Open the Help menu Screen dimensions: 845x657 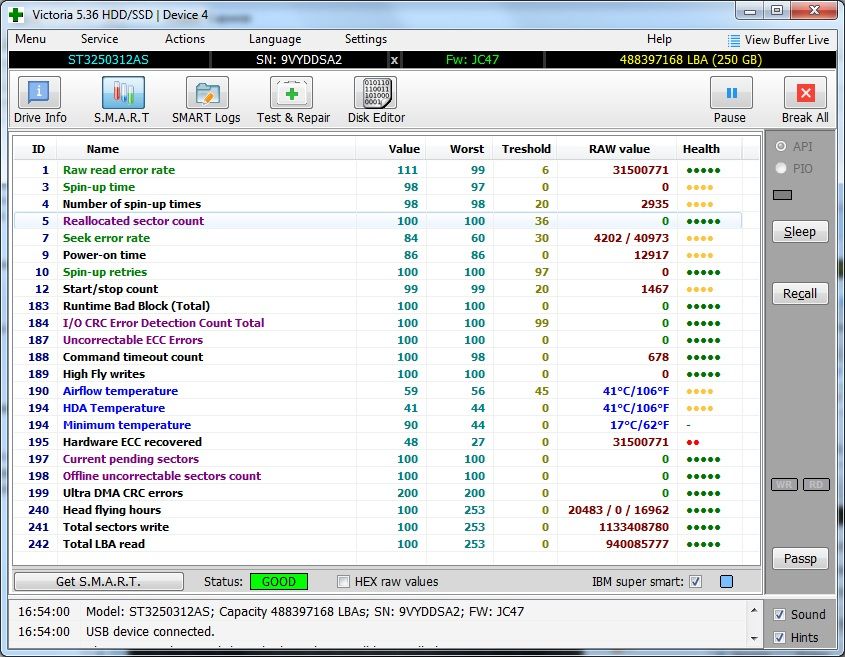pyautogui.click(x=659, y=39)
